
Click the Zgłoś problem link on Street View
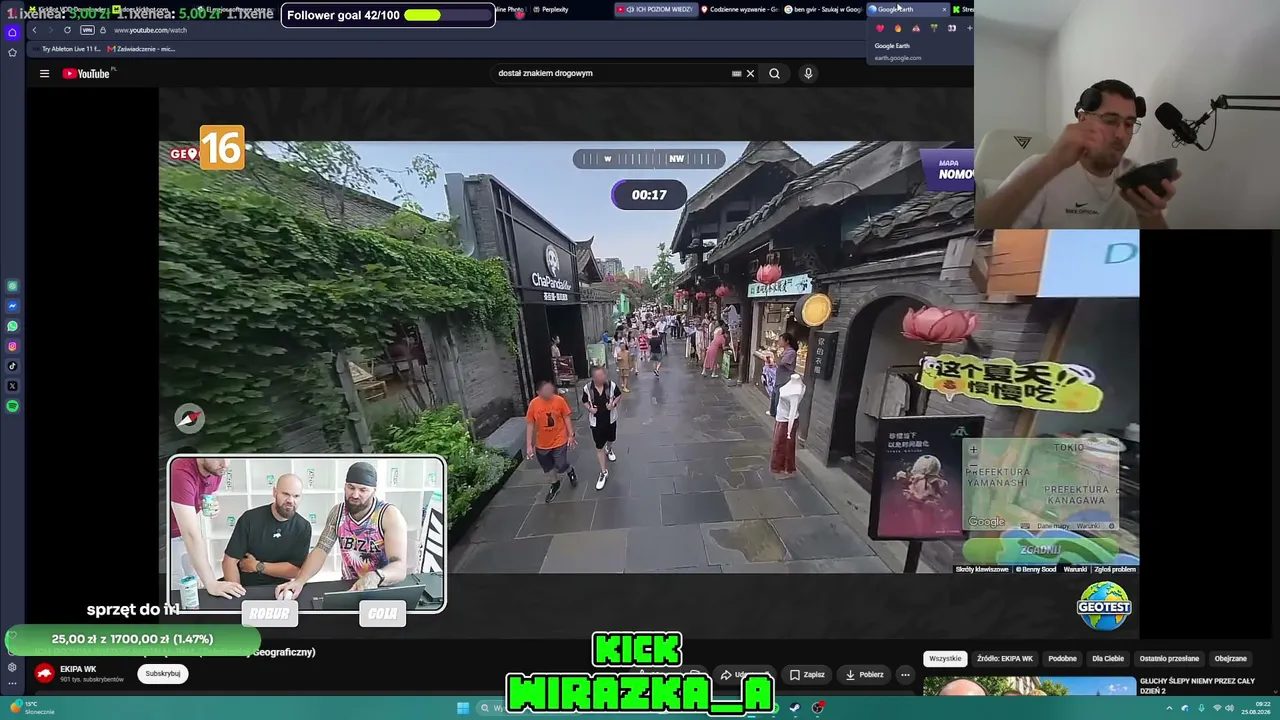(x=1115, y=569)
